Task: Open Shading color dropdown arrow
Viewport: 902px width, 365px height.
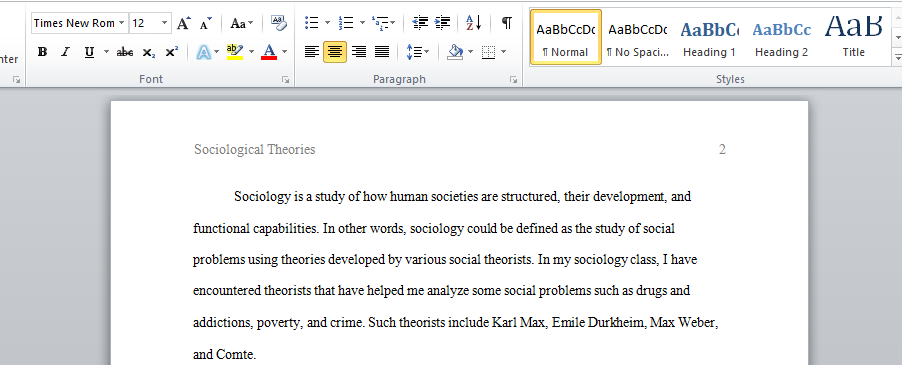Action: [x=471, y=52]
